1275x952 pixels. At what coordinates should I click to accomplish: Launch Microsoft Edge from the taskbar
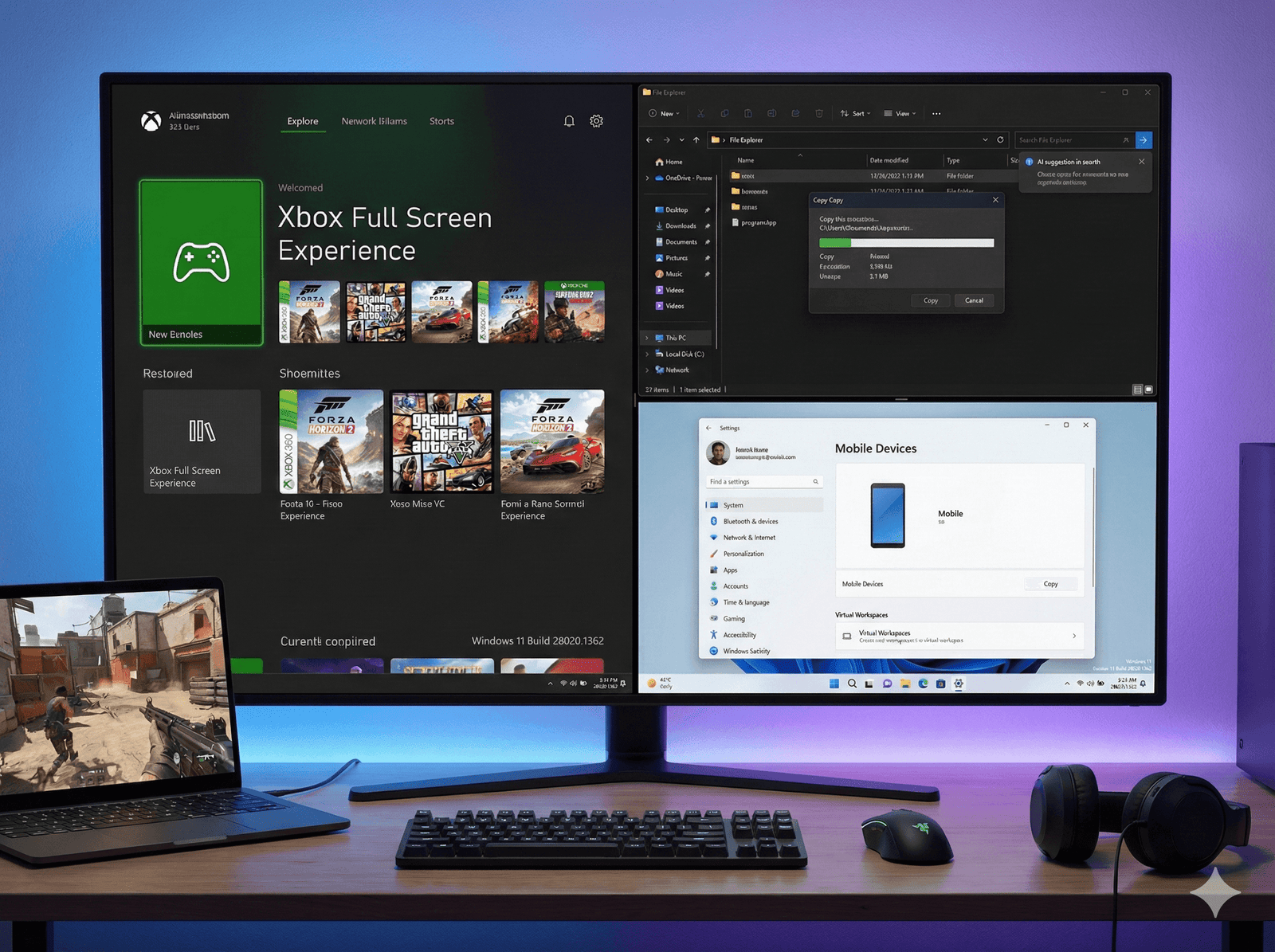(924, 684)
